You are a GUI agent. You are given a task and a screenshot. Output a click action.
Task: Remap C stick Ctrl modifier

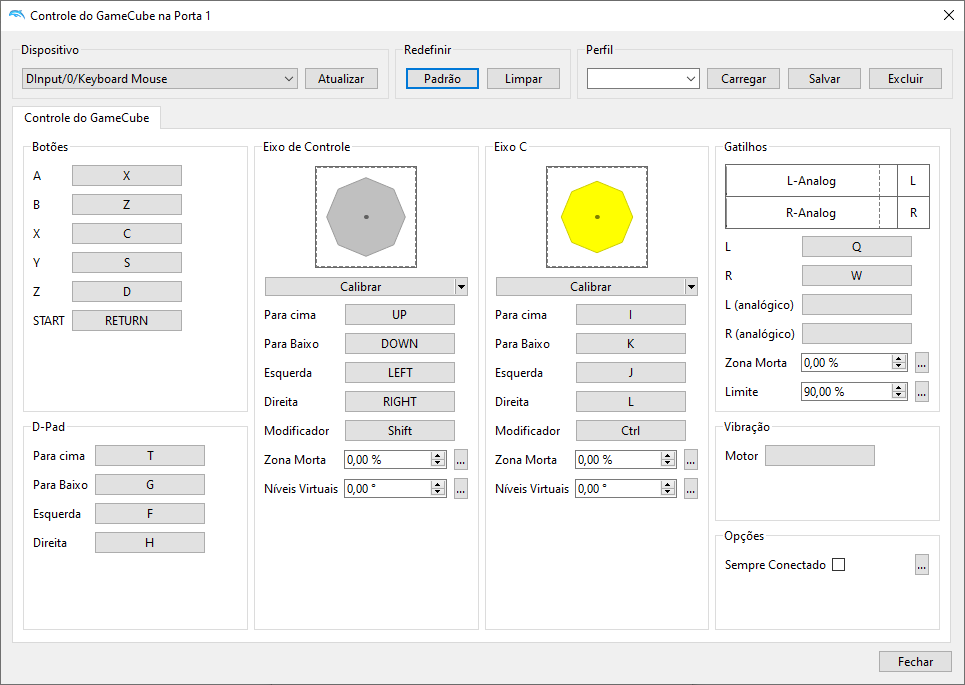630,430
